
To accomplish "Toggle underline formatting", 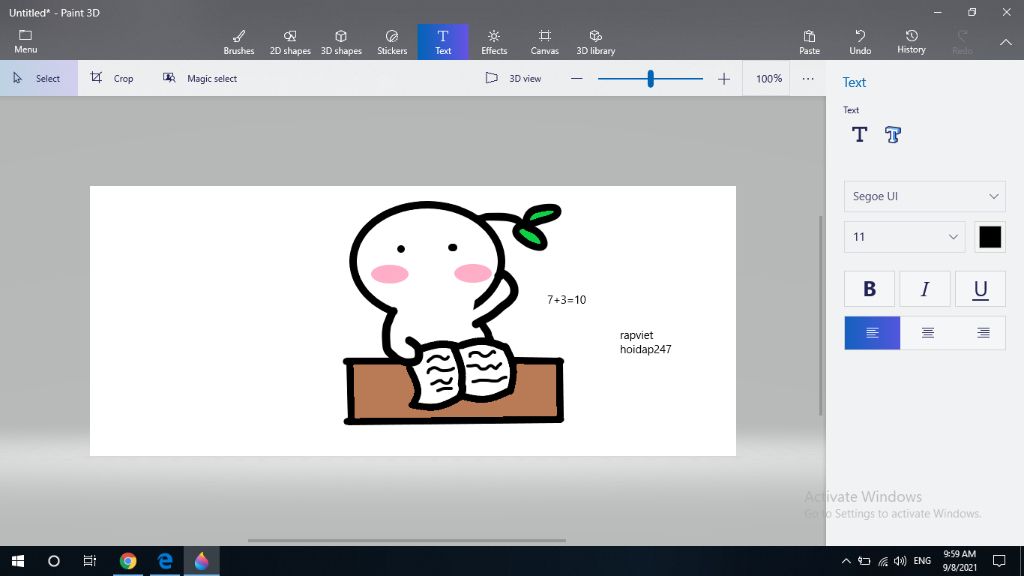I will click(x=980, y=289).
